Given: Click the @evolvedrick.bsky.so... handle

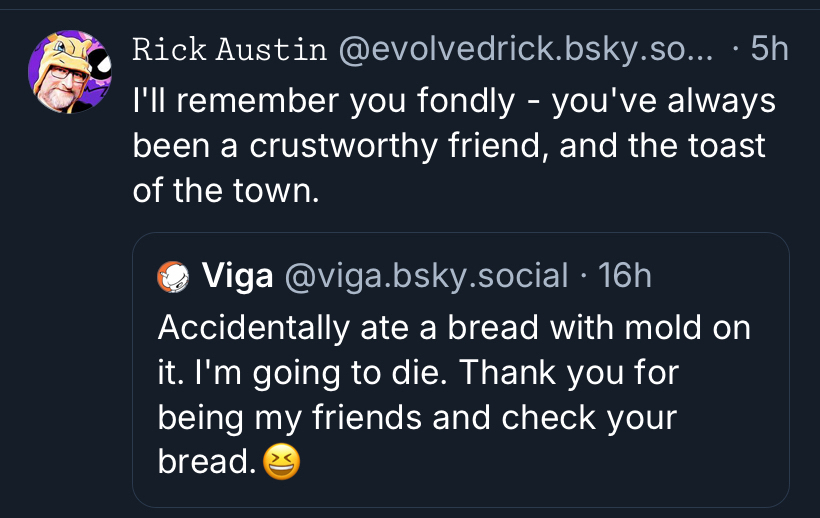Looking at the screenshot, I should (x=527, y=49).
